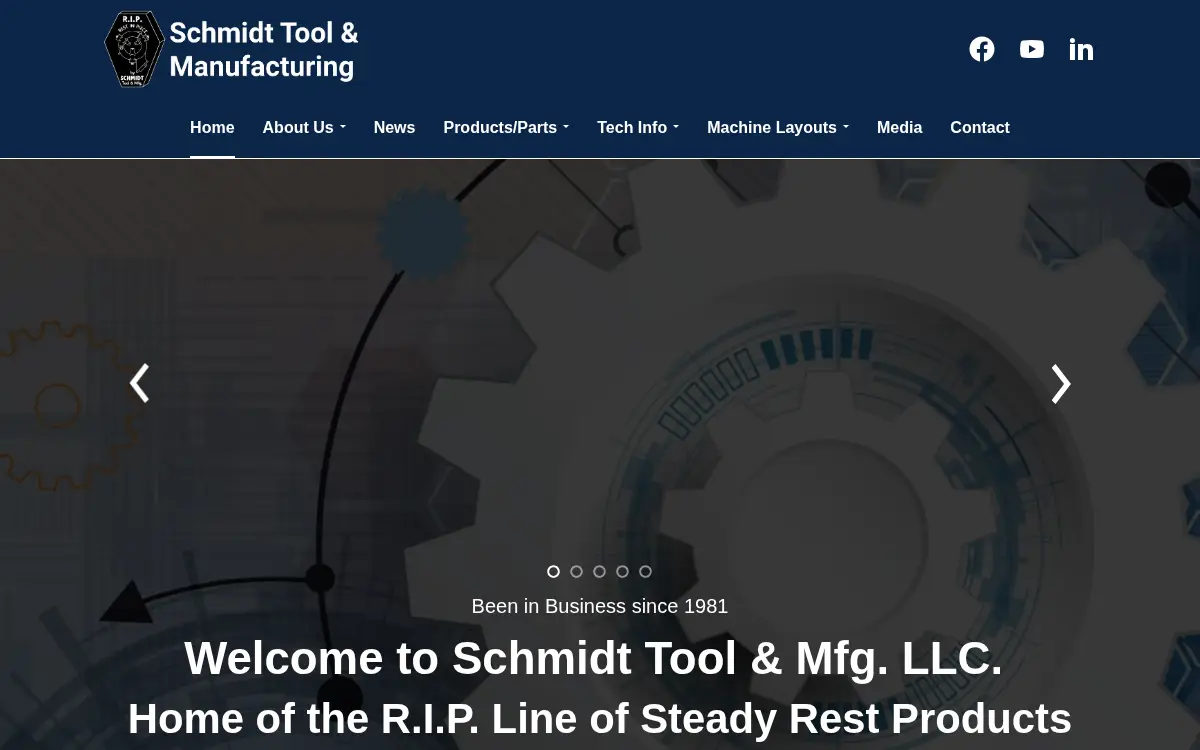
Task: Select the first carousel dot
Action: (x=553, y=571)
